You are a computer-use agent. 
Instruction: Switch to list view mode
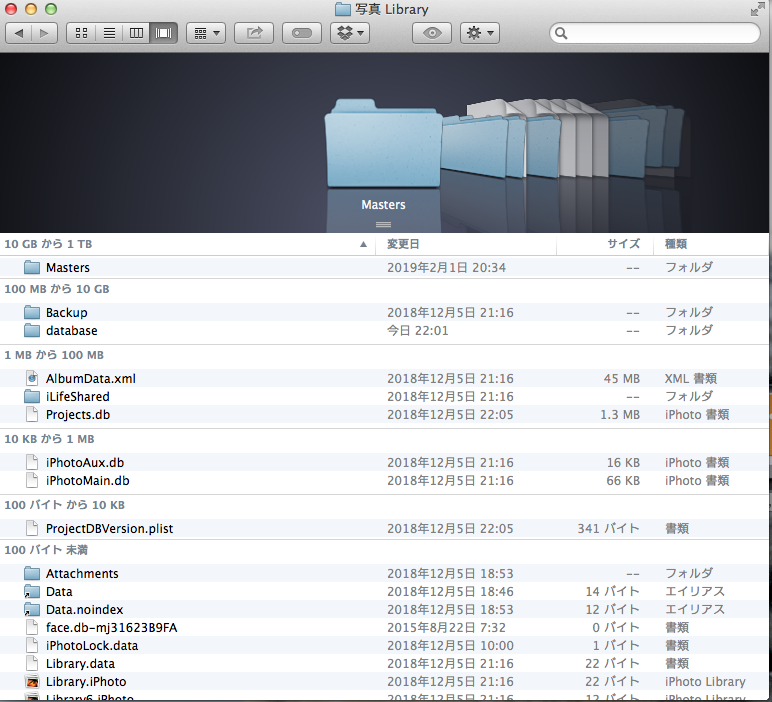108,33
